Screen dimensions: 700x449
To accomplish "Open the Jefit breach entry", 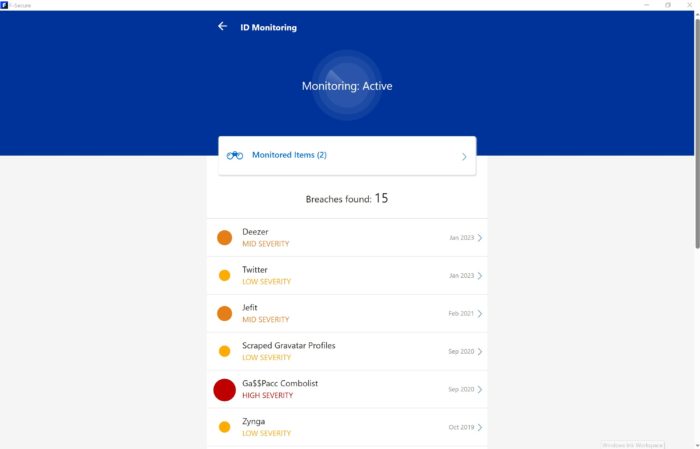I will tap(347, 313).
